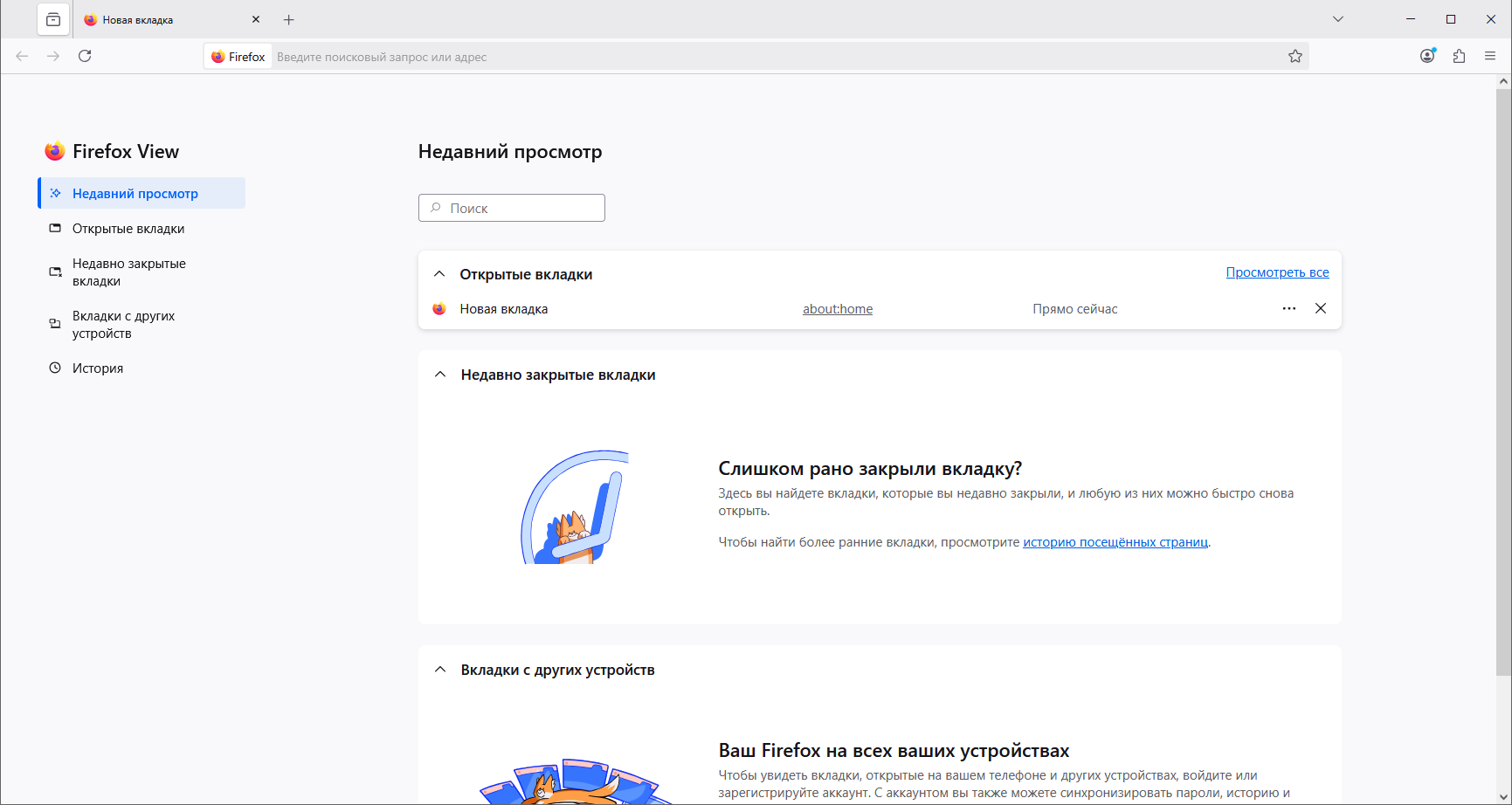Collapse the Вкладки с других устройств section

click(x=440, y=670)
